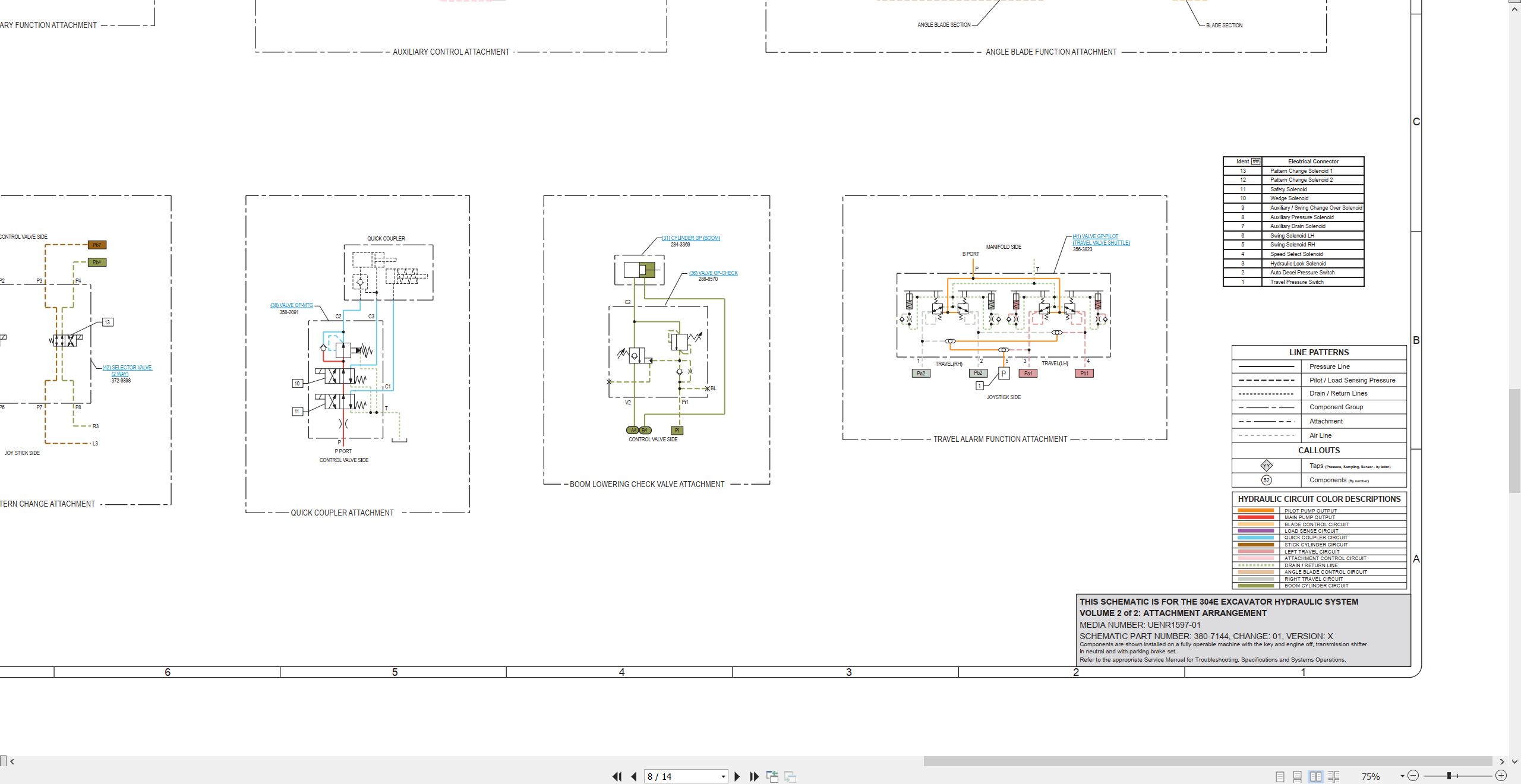This screenshot has height=784, width=1521.
Task: Click QUICK COUPLER ATTACHMENT caption
Action: [342, 513]
